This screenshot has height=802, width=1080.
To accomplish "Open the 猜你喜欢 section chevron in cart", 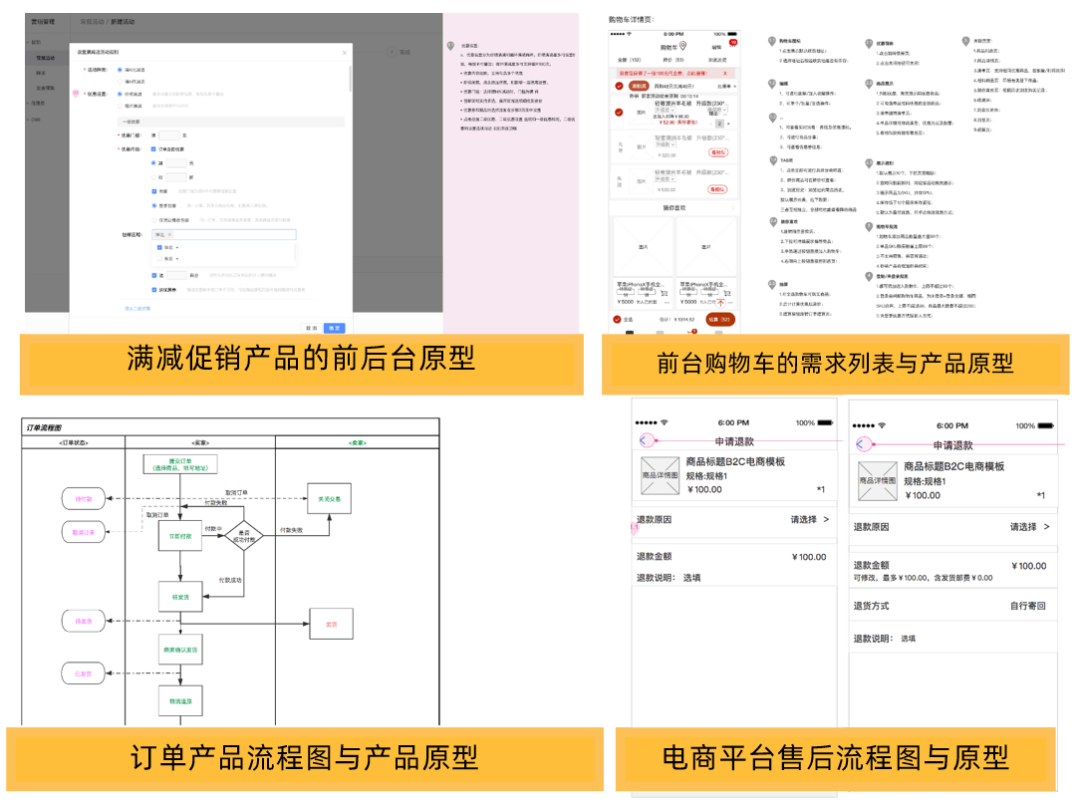I will [732, 207].
